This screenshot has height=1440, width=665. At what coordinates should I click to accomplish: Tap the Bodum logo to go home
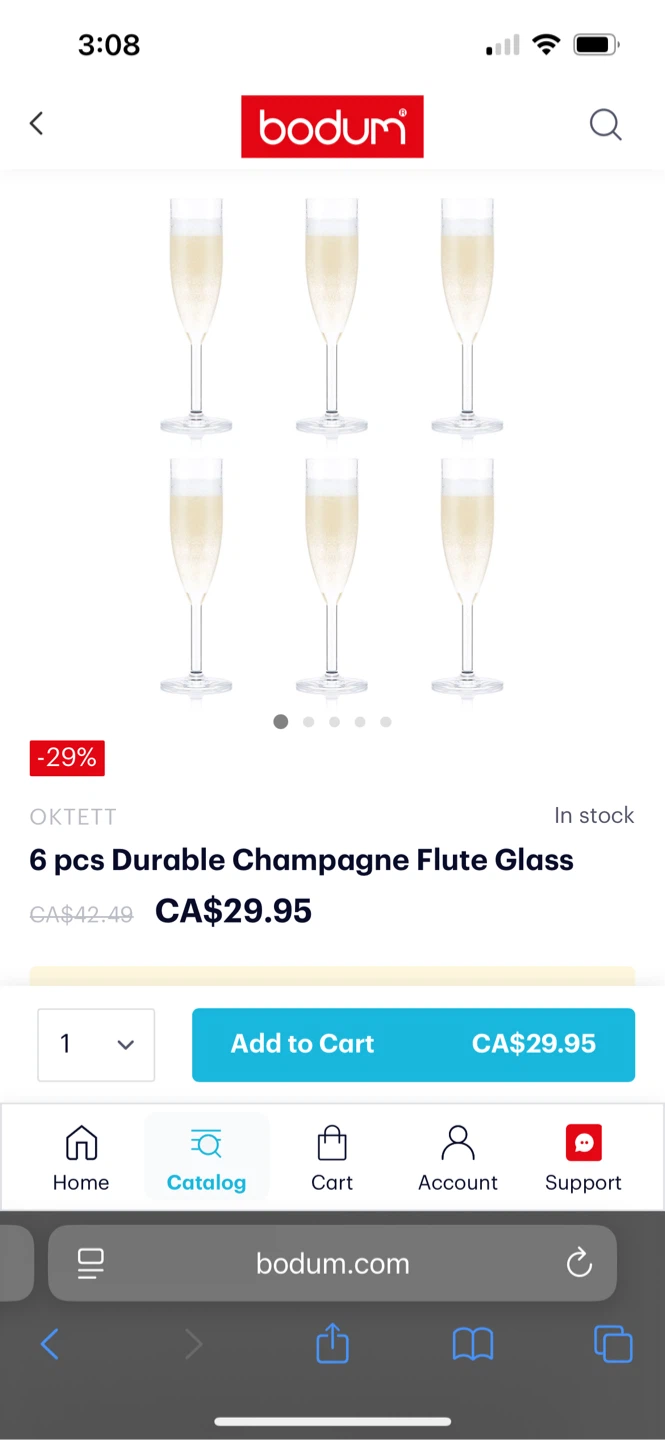[332, 126]
